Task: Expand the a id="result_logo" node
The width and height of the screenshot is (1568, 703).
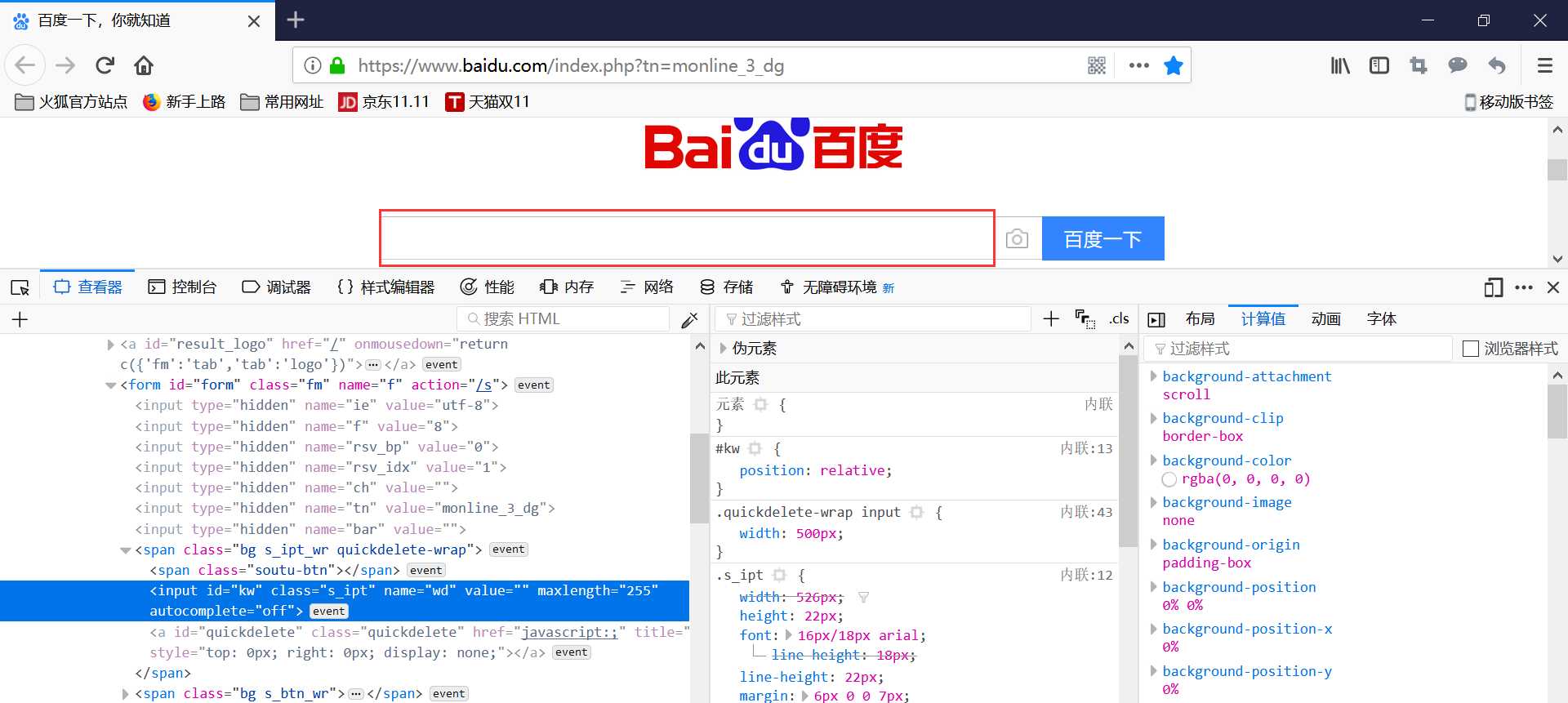Action: [x=111, y=345]
